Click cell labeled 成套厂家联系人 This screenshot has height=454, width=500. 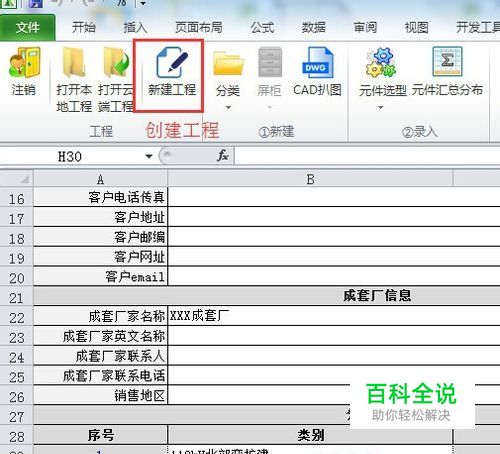(x=100, y=356)
